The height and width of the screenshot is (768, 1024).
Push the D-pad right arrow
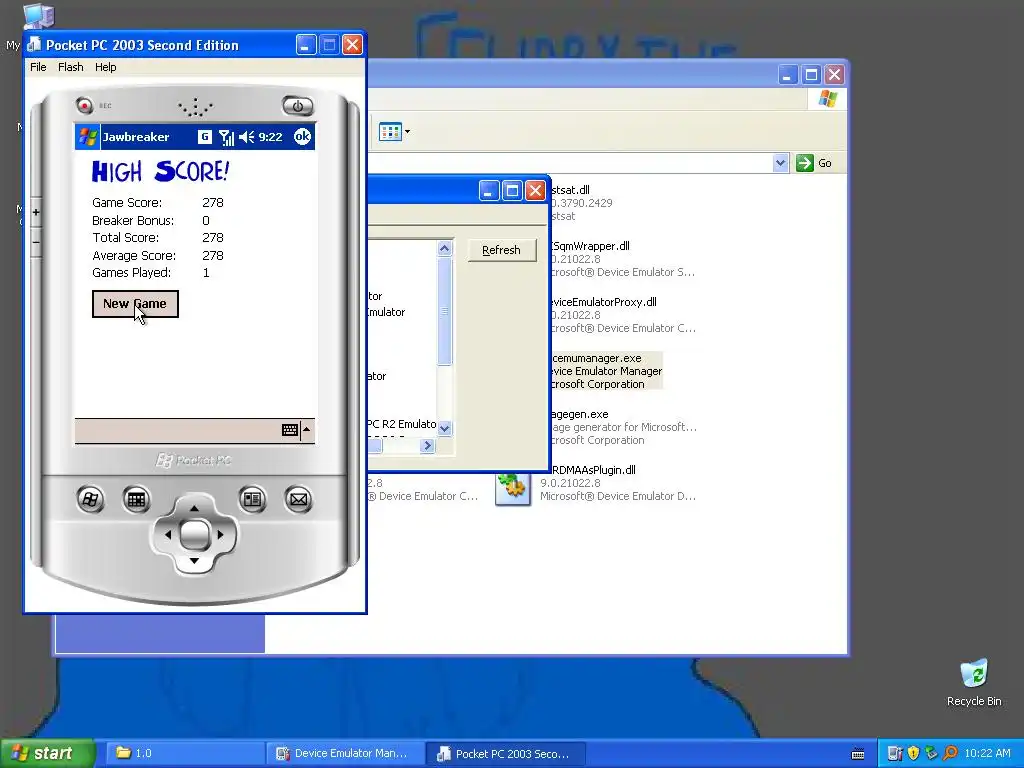221,535
